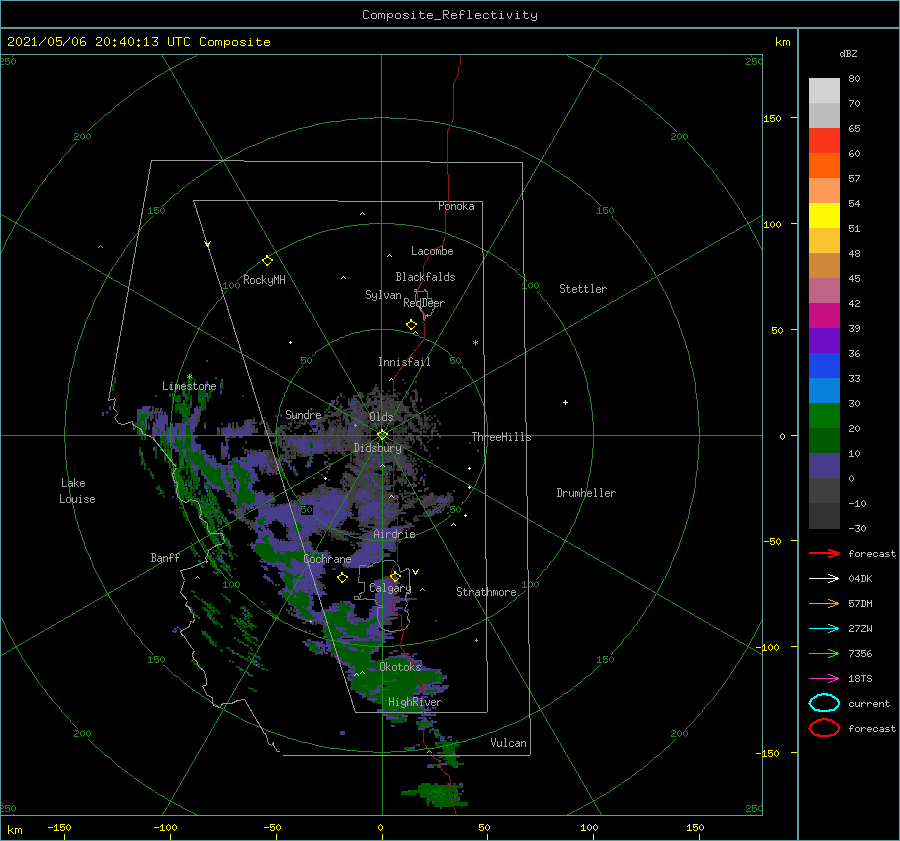Select the Didsbury label
900x841 pixels.
point(377,448)
